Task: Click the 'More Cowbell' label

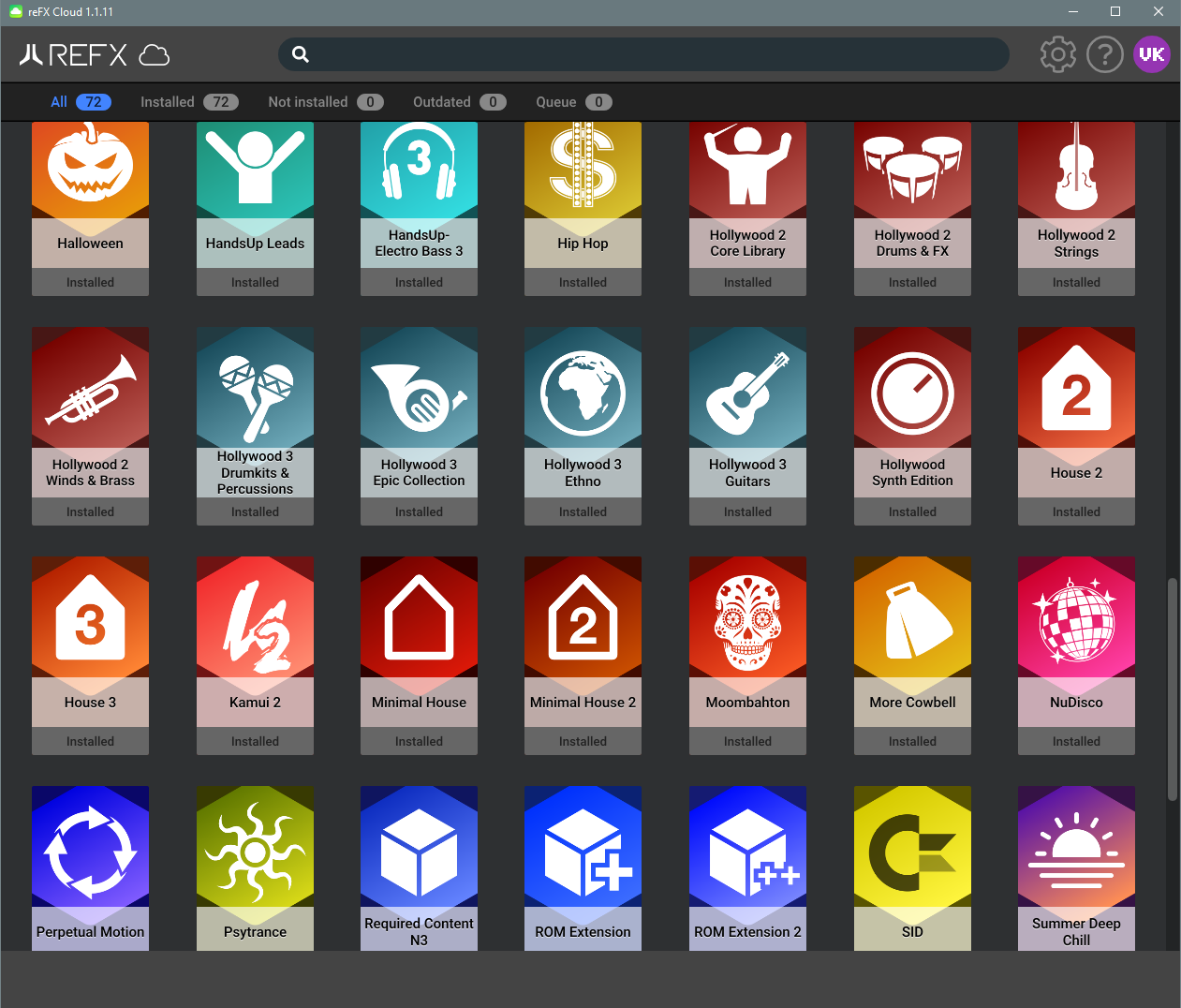Action: 912,703
